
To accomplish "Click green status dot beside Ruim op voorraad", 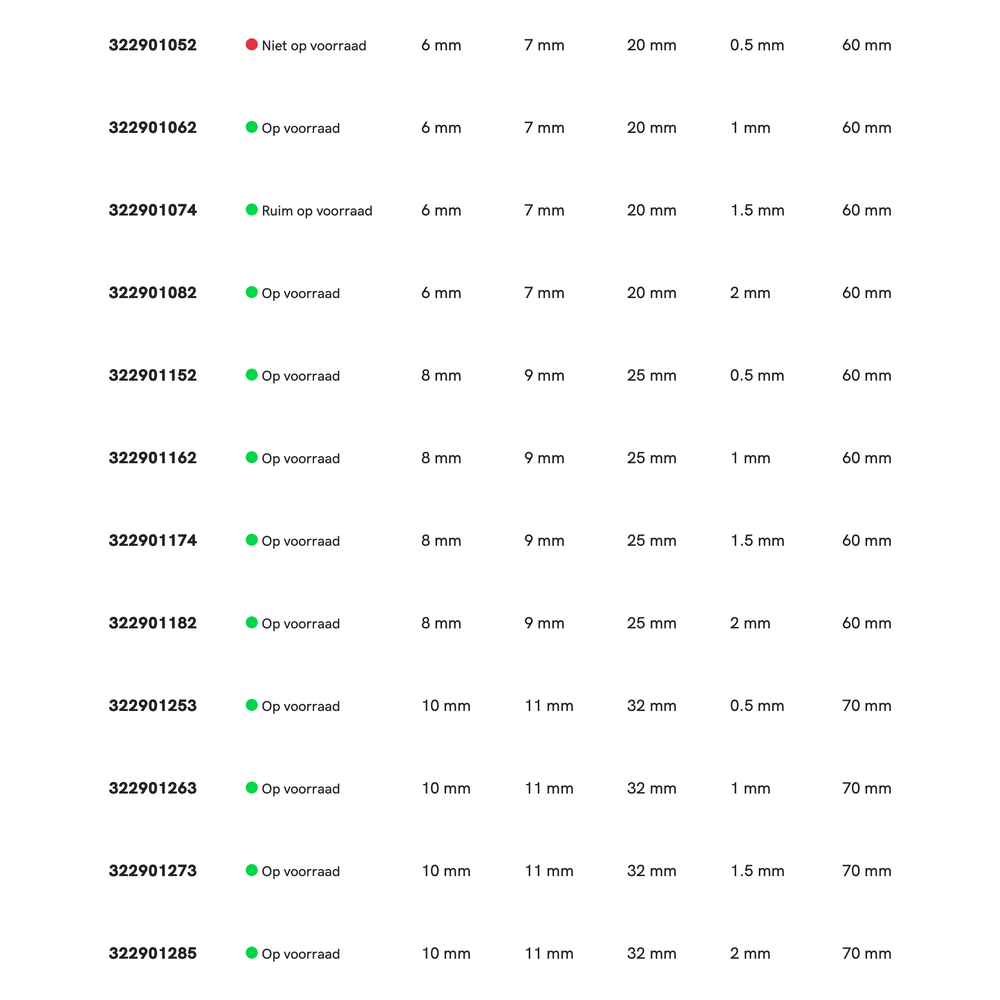I will point(252,210).
